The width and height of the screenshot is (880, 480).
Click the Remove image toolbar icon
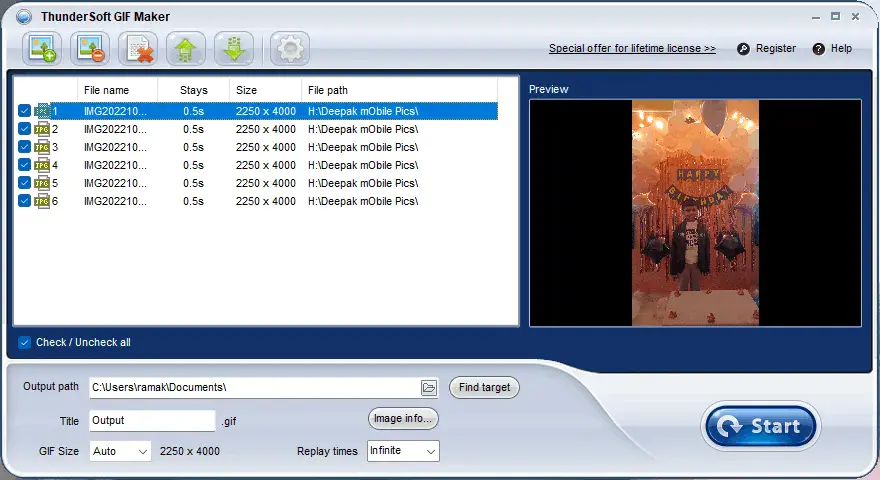[x=90, y=48]
